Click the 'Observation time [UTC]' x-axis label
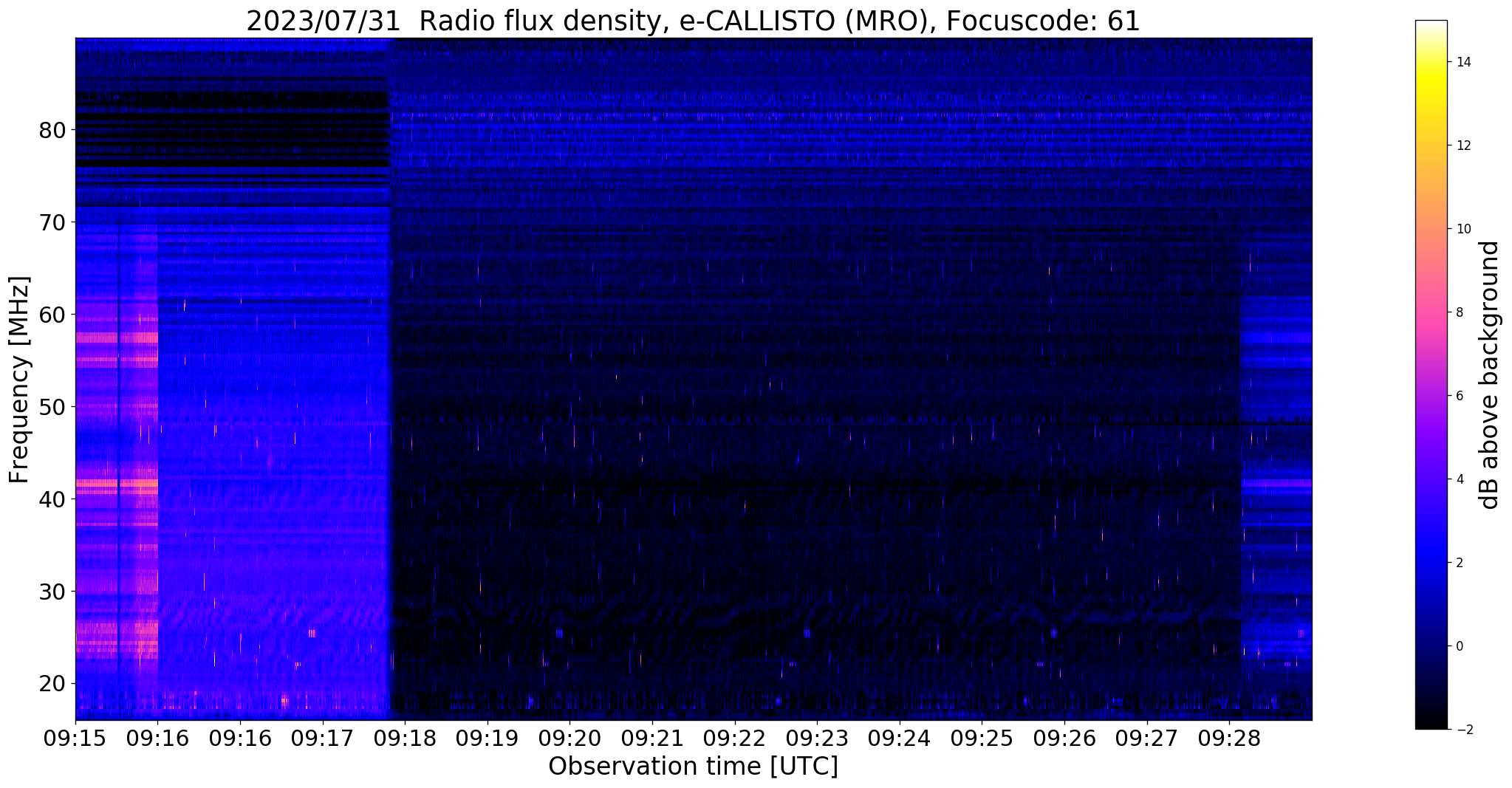The width and height of the screenshot is (1512, 788). 693,766
